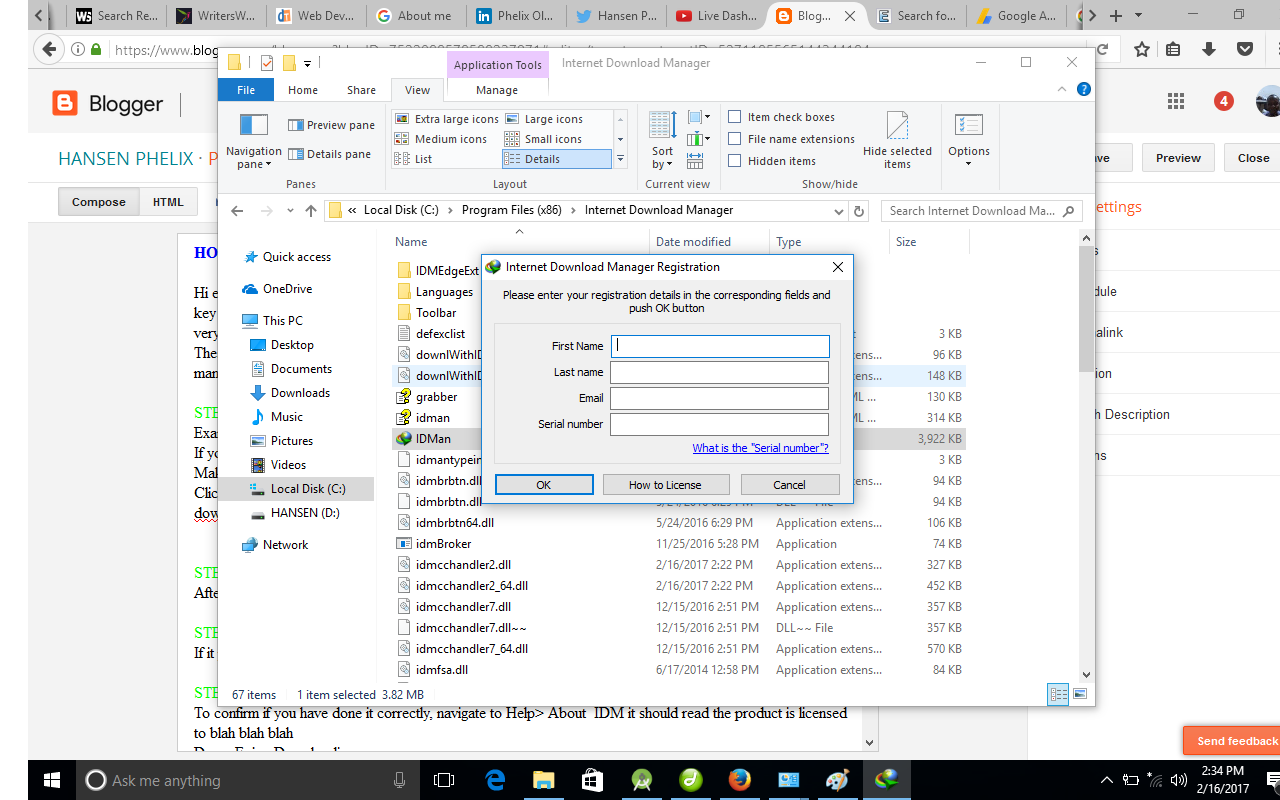Open the Manage tab under Application Tools
Screen dimensions: 1280x800
[x=497, y=90]
